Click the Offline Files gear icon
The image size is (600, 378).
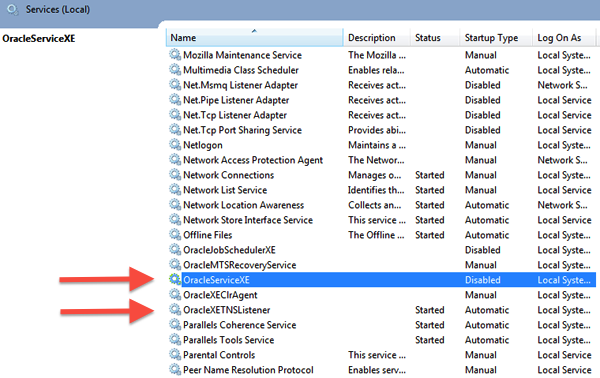175,235
